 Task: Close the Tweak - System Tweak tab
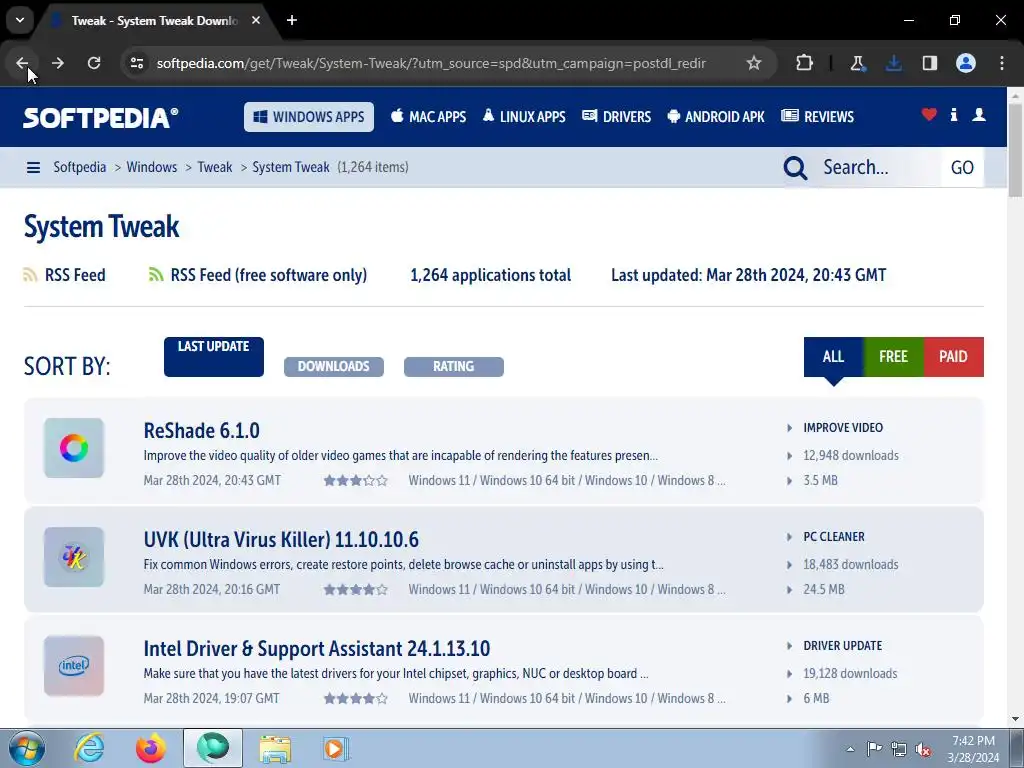(256, 20)
